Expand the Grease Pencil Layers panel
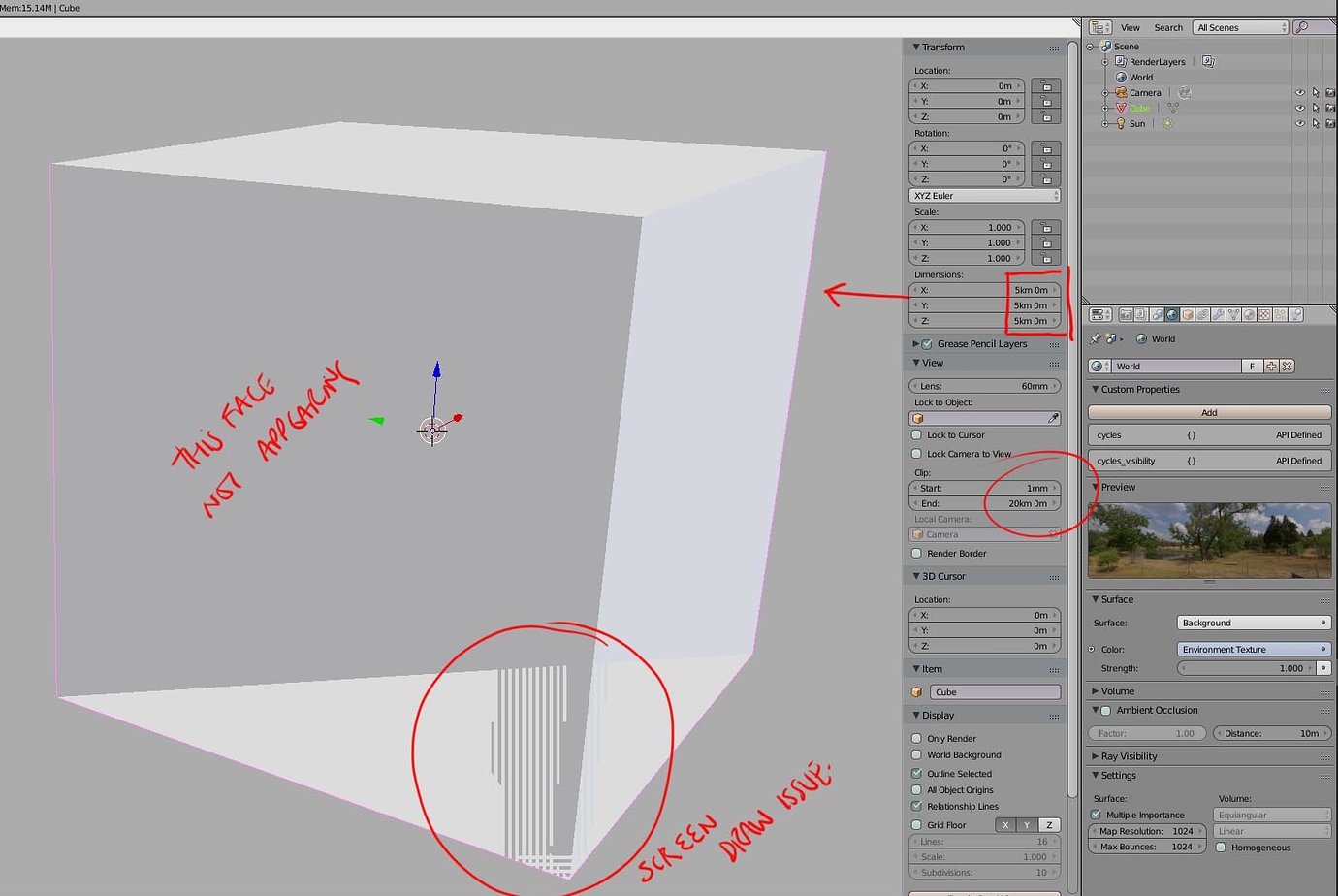1338x896 pixels. point(916,343)
